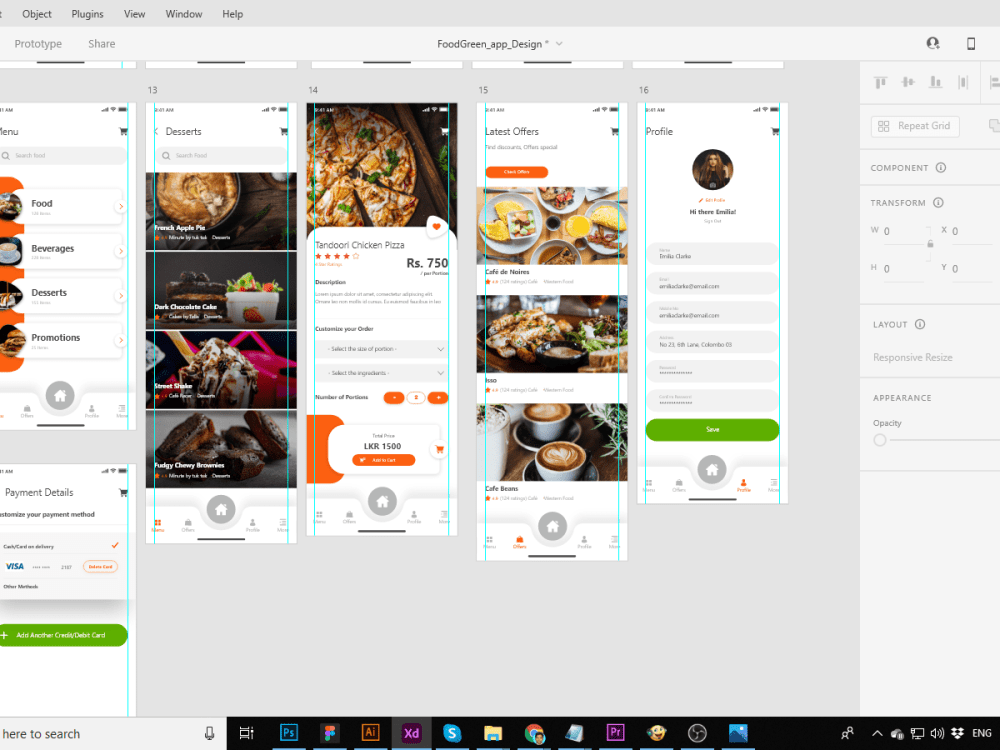This screenshot has height=750, width=1000.
Task: Toggle the Cash/Card on delivery checkmark
Action: click(115, 545)
